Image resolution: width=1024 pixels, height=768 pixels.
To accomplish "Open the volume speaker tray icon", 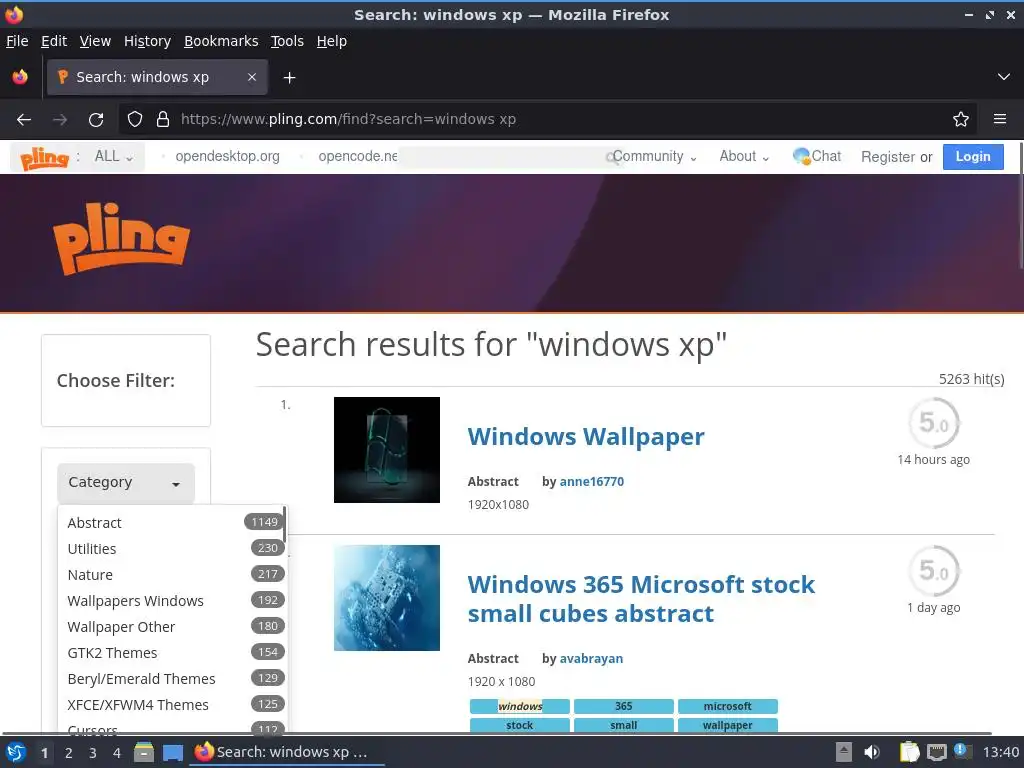I will point(871,752).
